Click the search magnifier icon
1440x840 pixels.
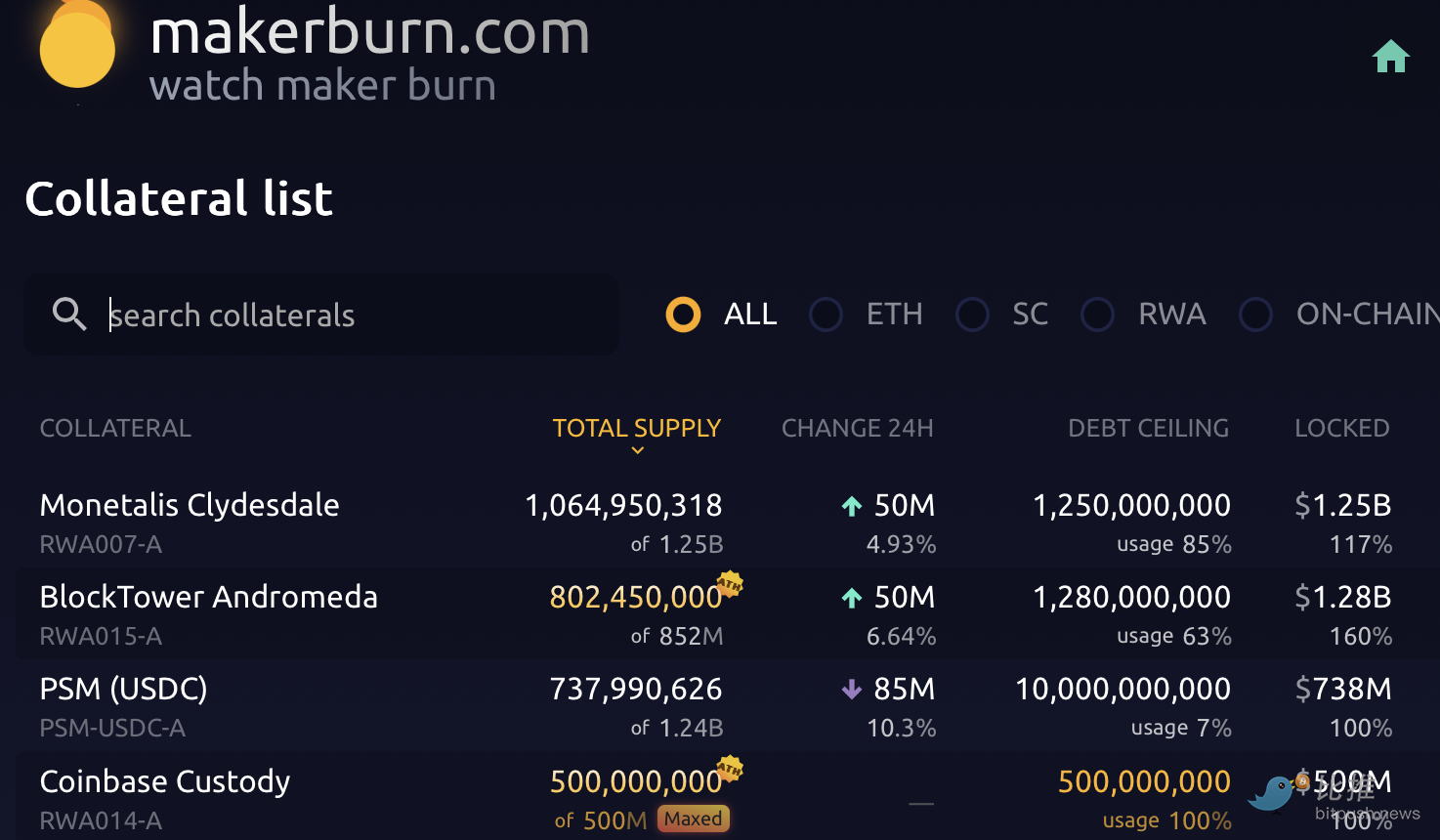pyautogui.click(x=69, y=314)
